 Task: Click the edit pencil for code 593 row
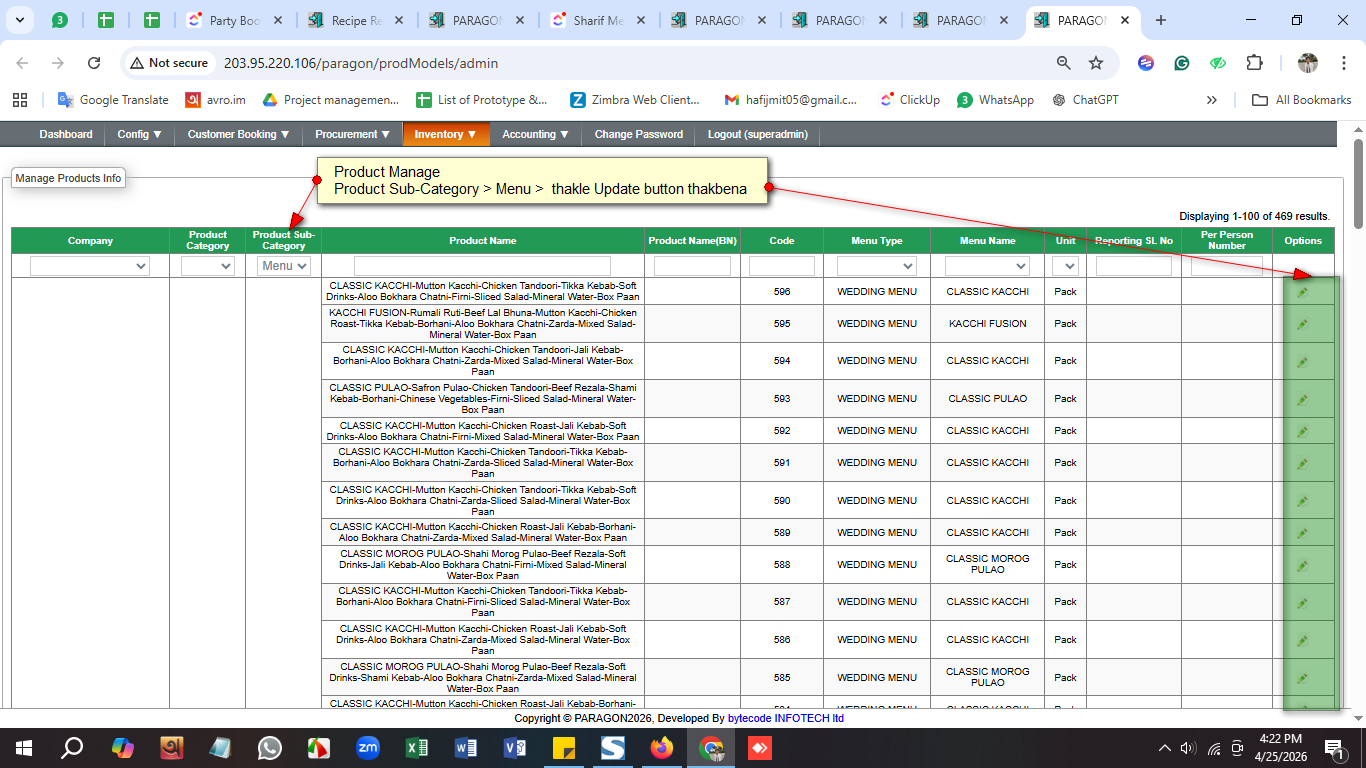pyautogui.click(x=1302, y=399)
